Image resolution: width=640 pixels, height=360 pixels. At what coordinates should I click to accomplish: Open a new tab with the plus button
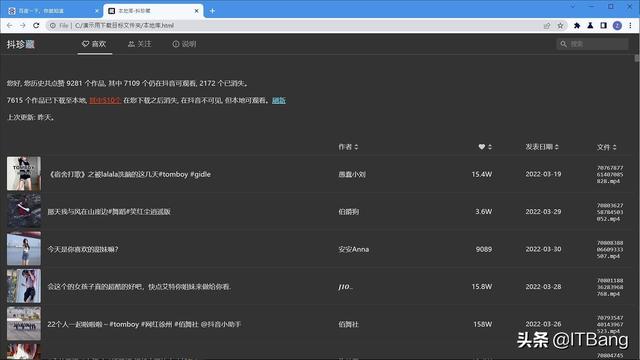212,11
